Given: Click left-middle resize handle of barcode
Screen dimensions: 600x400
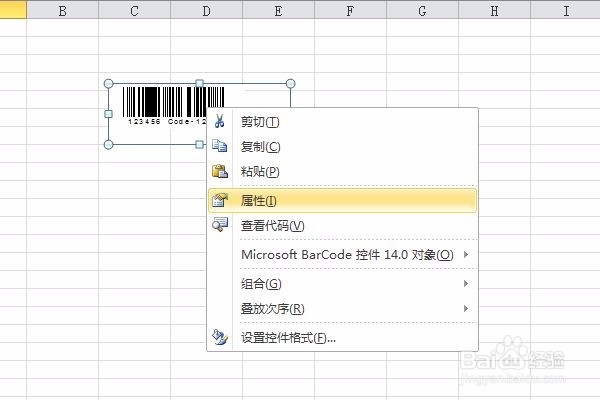Looking at the screenshot, I should point(109,114).
